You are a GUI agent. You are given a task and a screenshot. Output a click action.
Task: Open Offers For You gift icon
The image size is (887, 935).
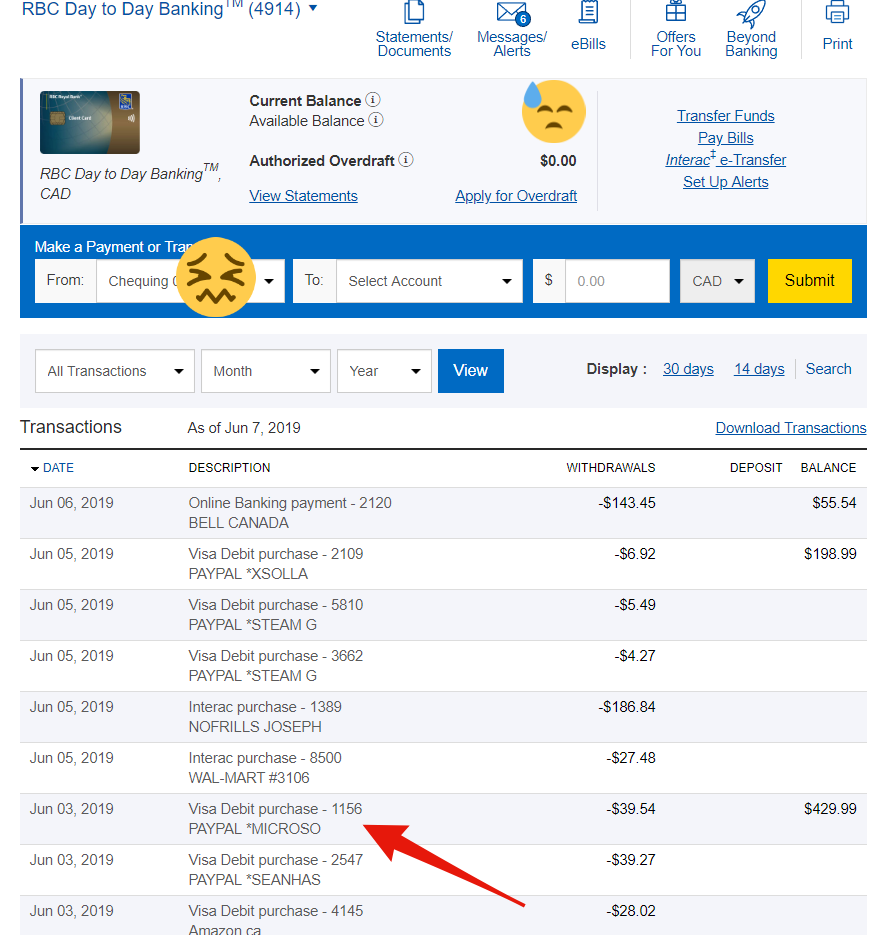pos(676,12)
